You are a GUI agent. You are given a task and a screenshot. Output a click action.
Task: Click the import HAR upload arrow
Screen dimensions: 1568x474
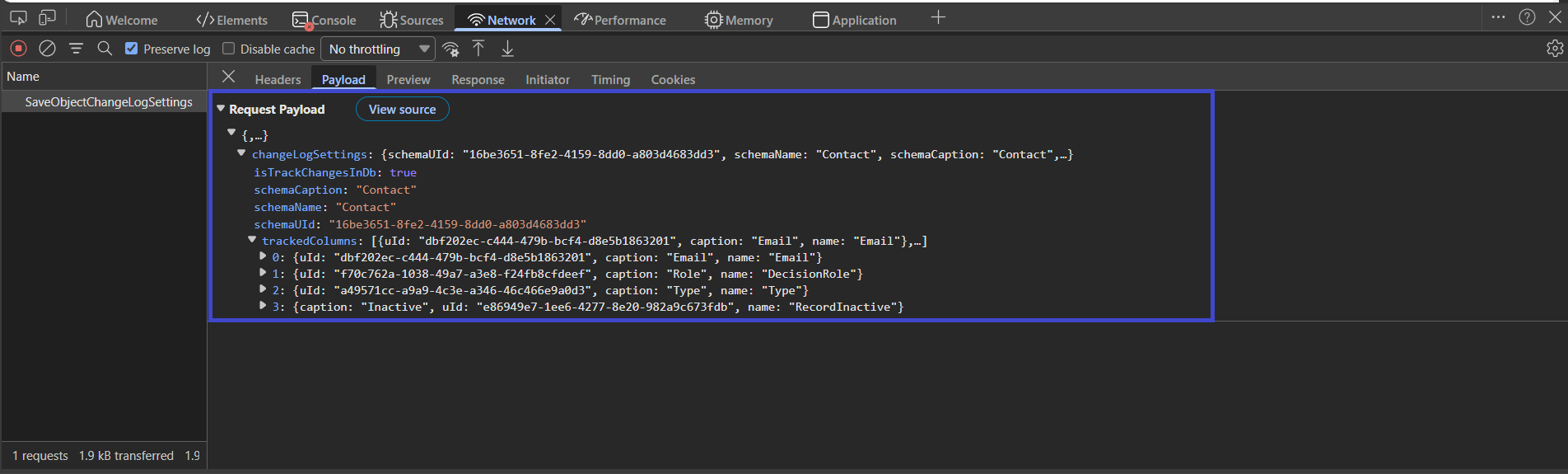pos(478,49)
